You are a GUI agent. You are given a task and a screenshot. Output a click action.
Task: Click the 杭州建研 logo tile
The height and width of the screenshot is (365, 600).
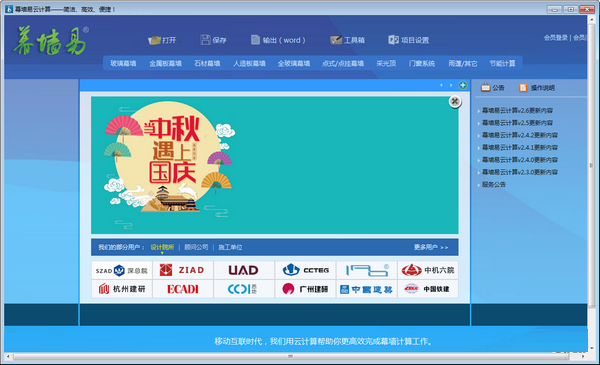coord(122,289)
